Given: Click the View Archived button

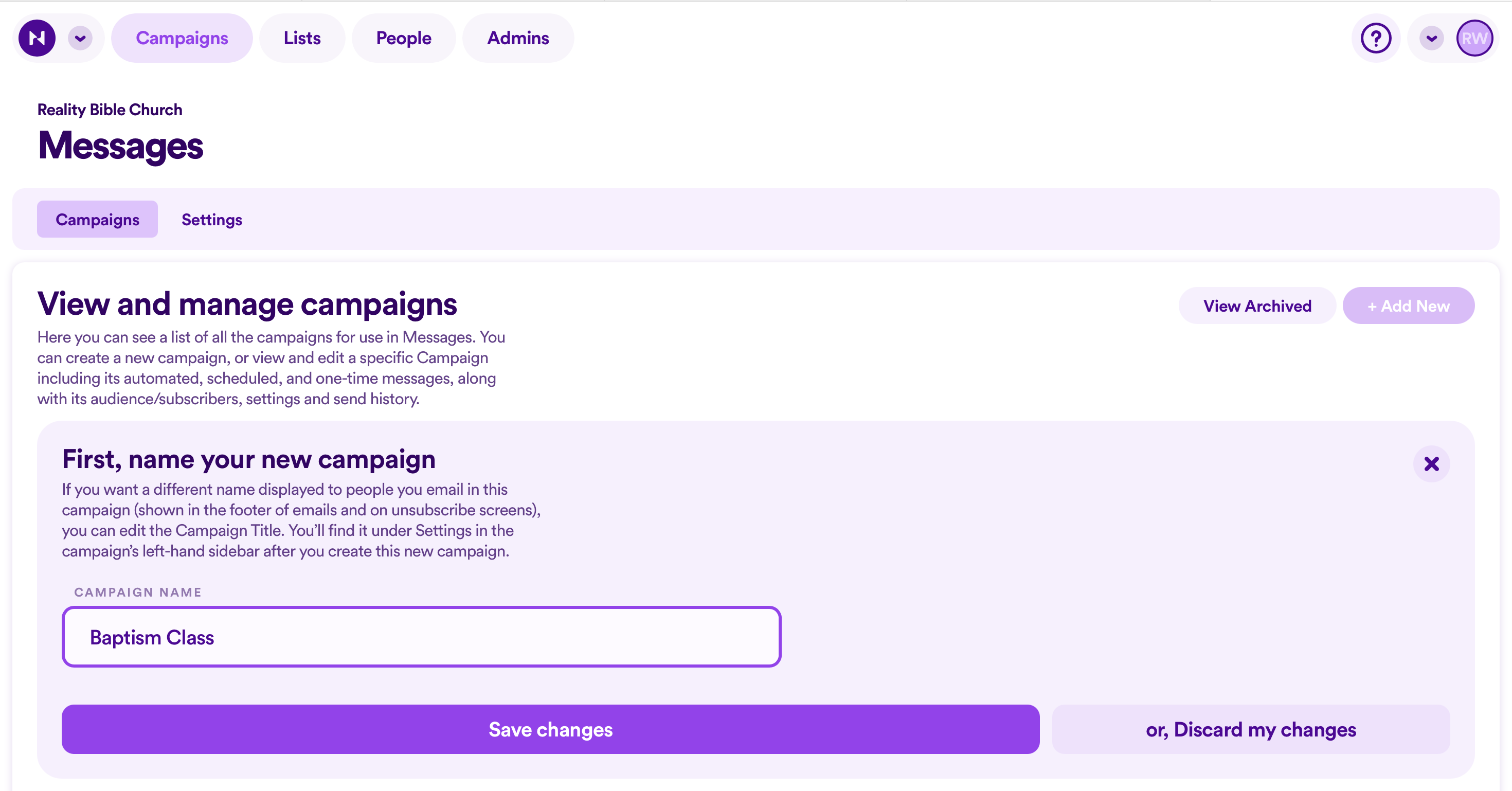Looking at the screenshot, I should click(x=1257, y=305).
